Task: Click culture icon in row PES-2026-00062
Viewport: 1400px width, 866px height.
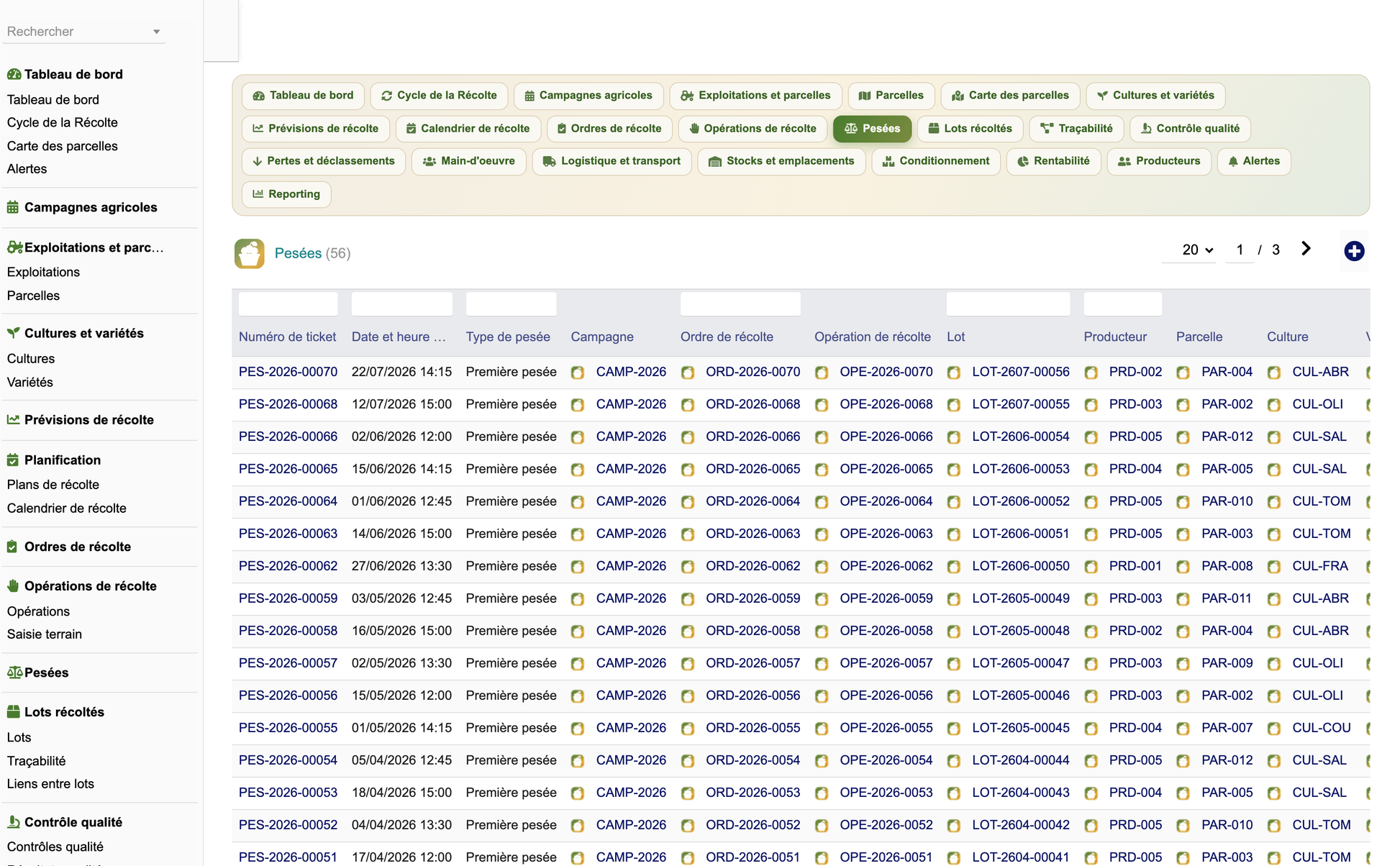Action: tap(1274, 567)
